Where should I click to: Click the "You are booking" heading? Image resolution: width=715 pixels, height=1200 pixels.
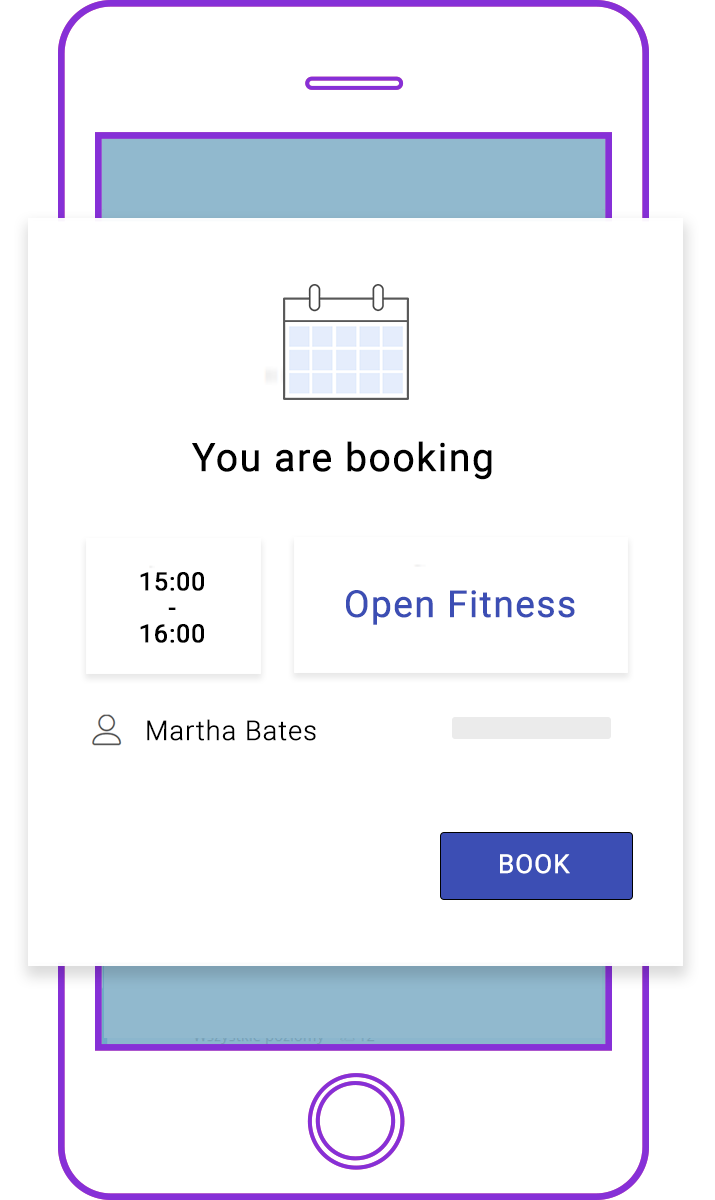343,458
